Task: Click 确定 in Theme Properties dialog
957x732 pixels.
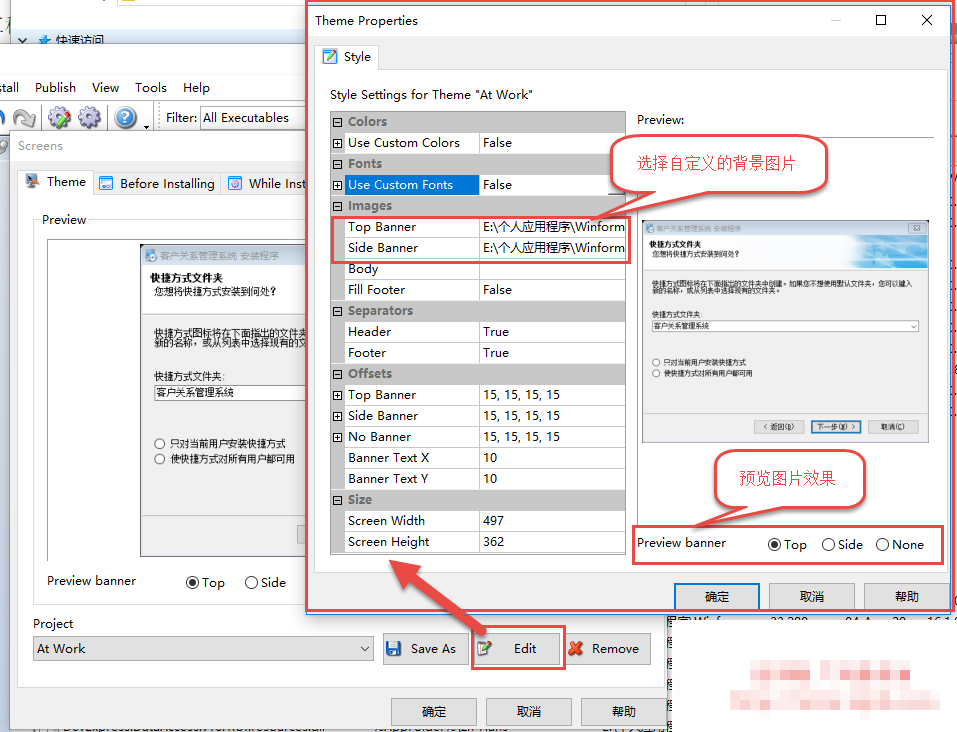Action: pyautogui.click(x=717, y=596)
